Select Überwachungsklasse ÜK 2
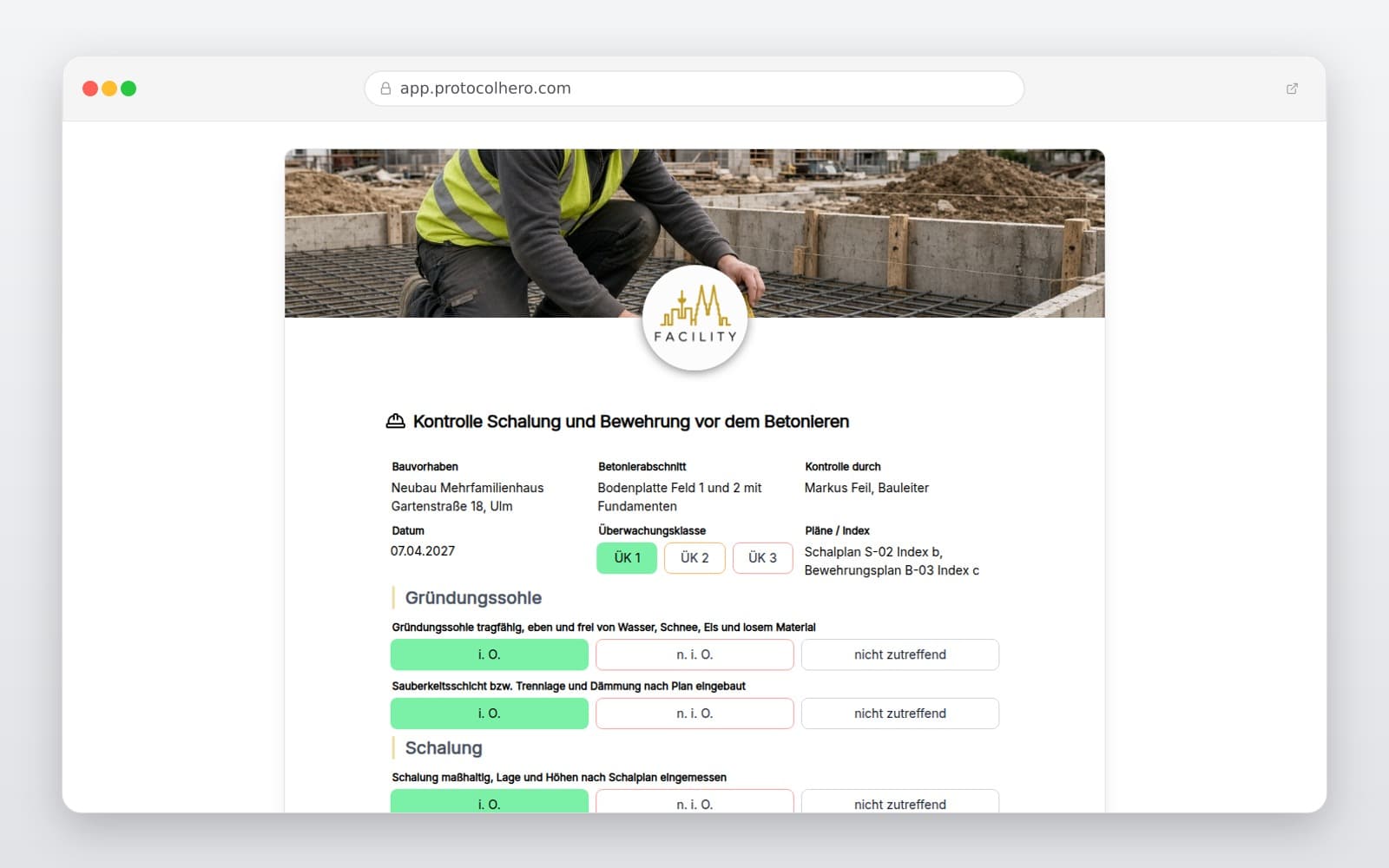Viewport: 1389px width, 868px height. (694, 558)
